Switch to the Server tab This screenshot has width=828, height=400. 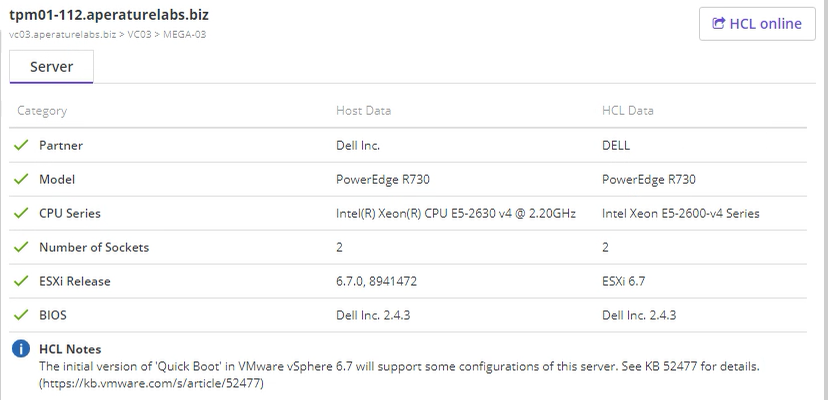click(x=51, y=67)
